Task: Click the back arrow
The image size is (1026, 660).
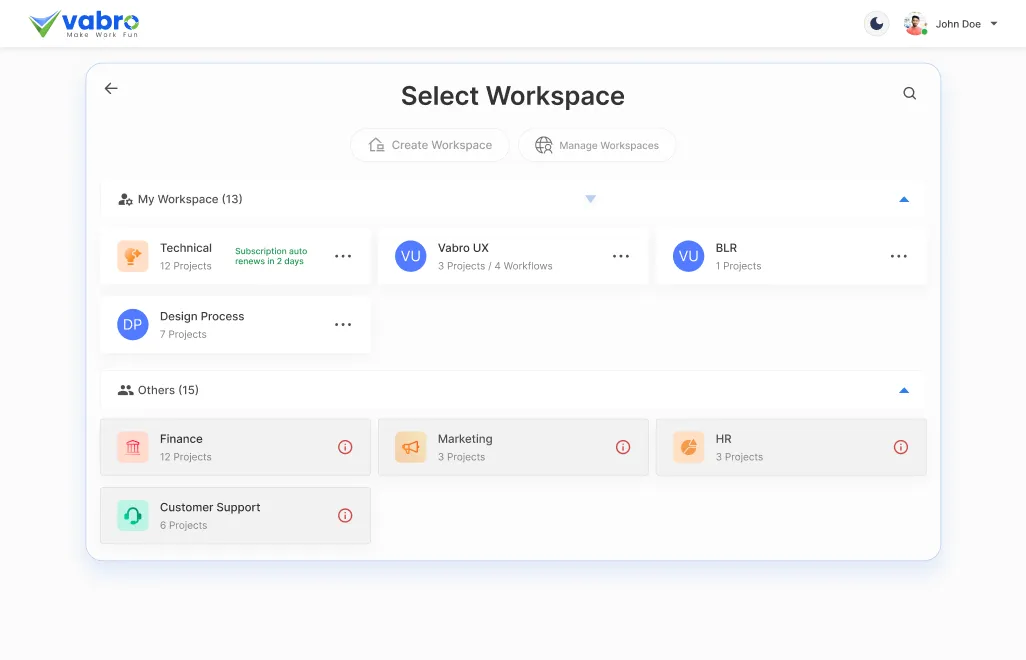Action: [x=110, y=88]
